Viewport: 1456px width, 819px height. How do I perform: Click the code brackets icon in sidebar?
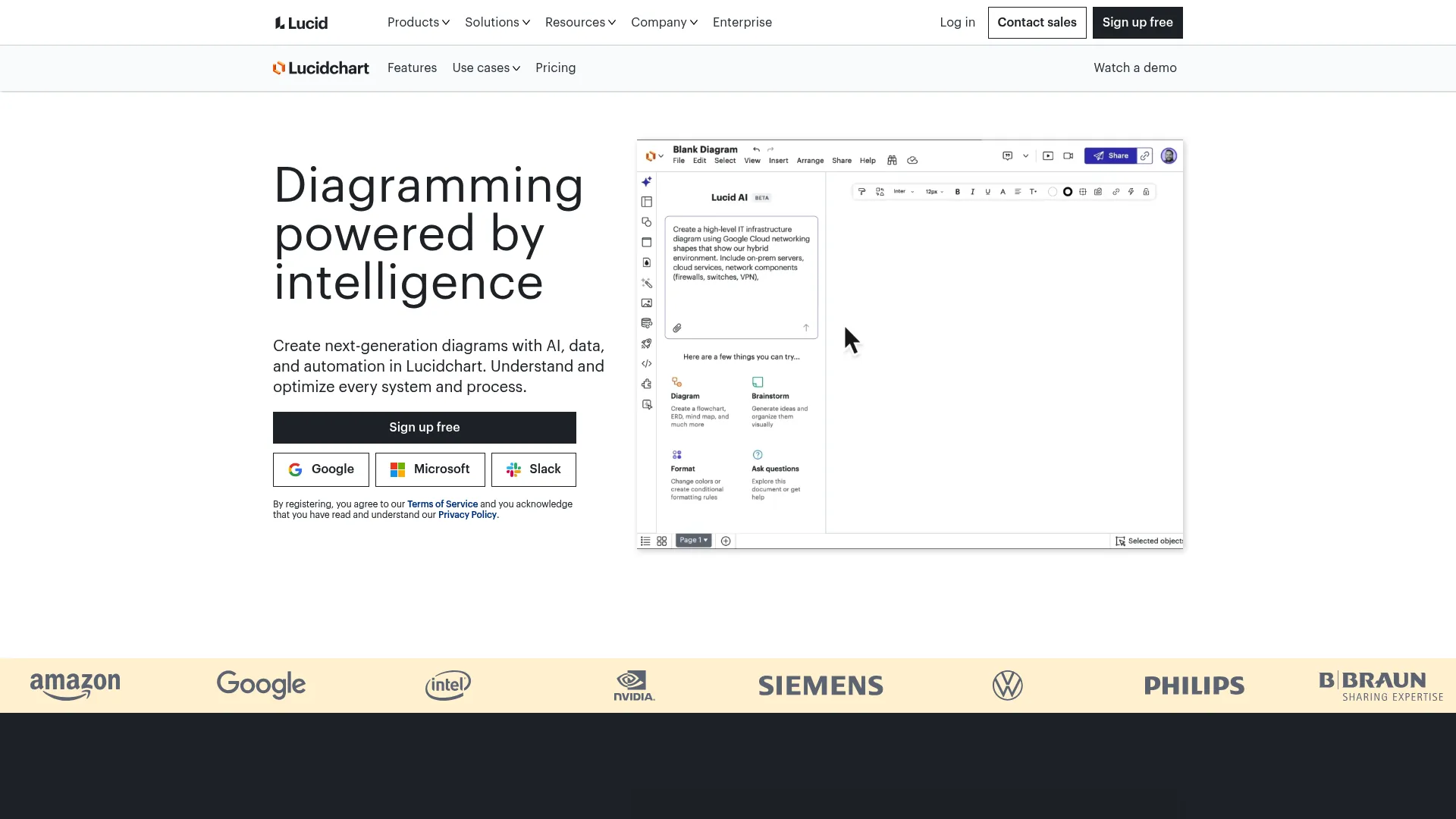[x=646, y=364]
